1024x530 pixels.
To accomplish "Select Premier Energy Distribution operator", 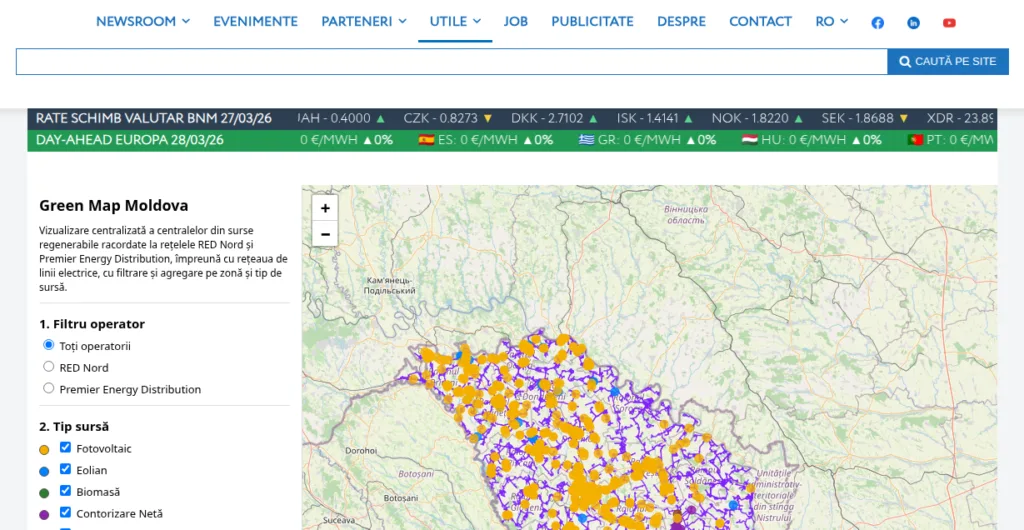I will coord(49,388).
